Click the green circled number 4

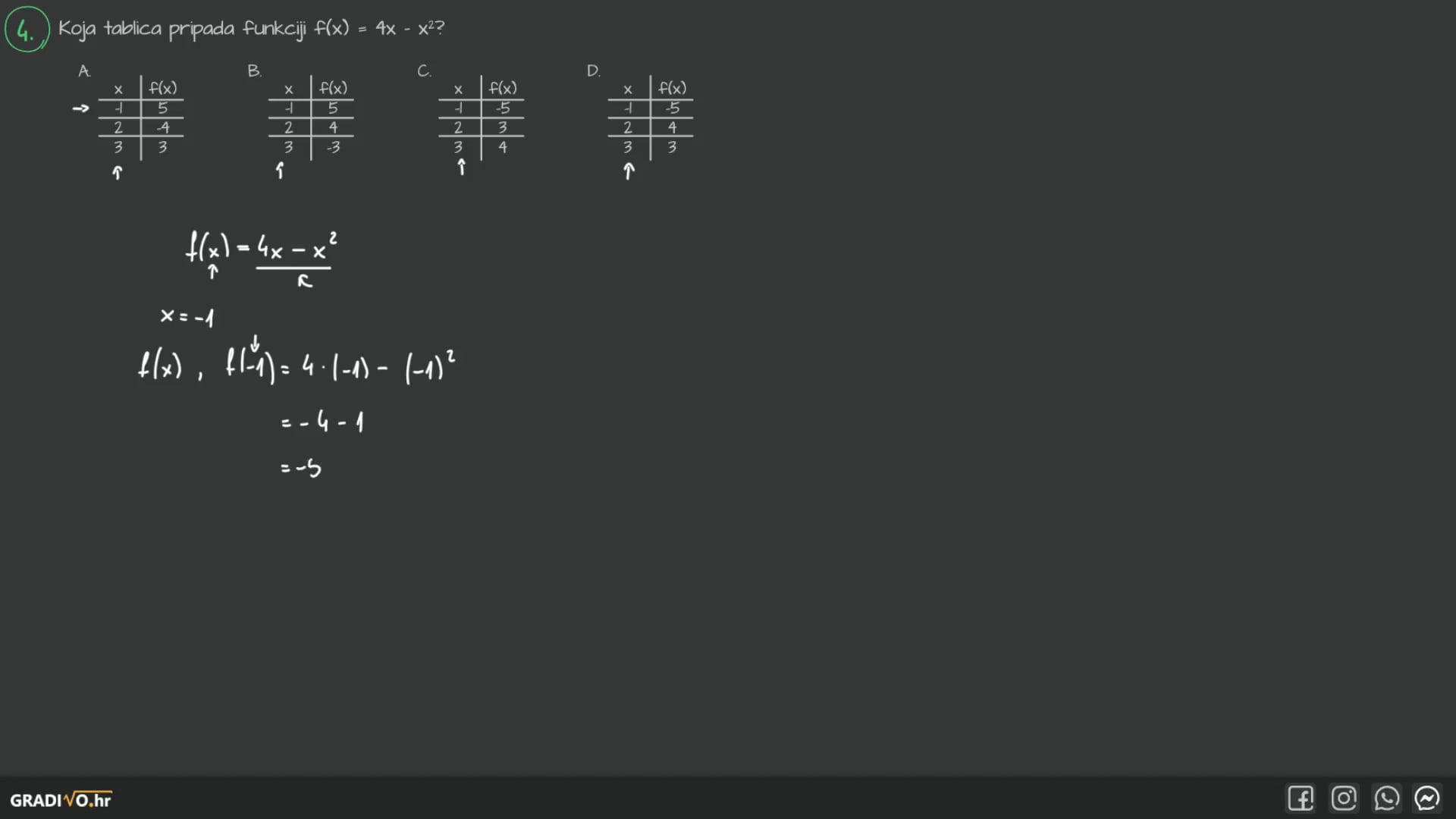pyautogui.click(x=27, y=30)
